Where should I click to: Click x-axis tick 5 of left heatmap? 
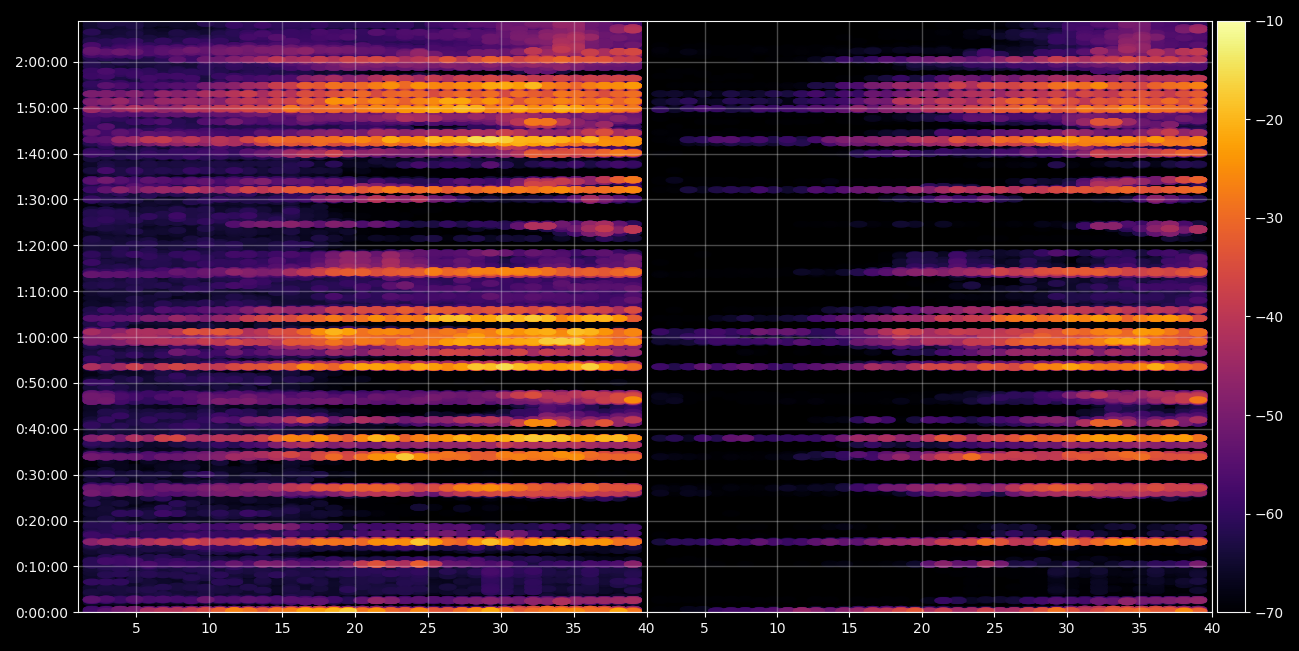coord(136,628)
